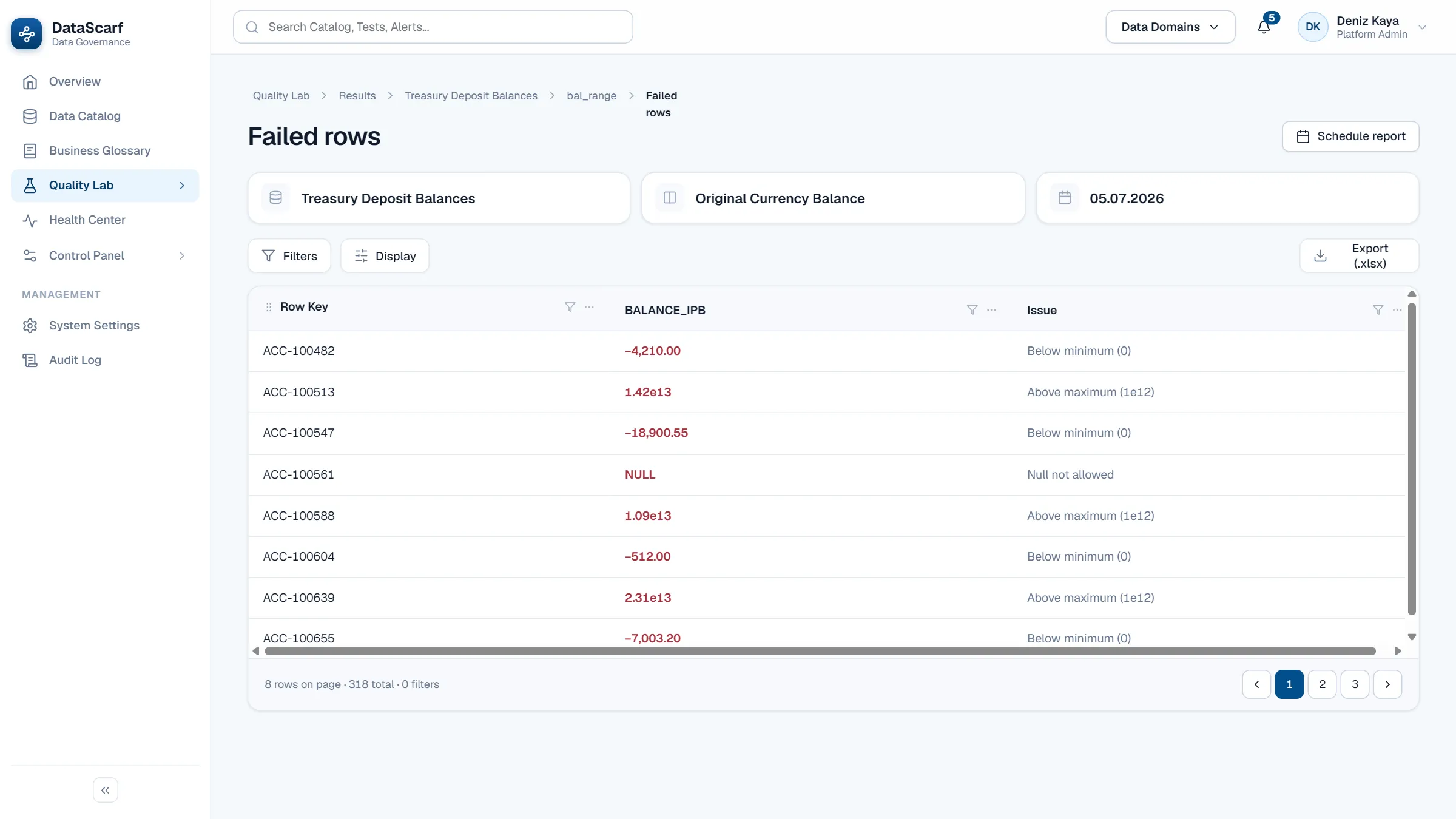Expand the Control Panel submenu
Screen dimensions: 1456x819
click(181, 256)
